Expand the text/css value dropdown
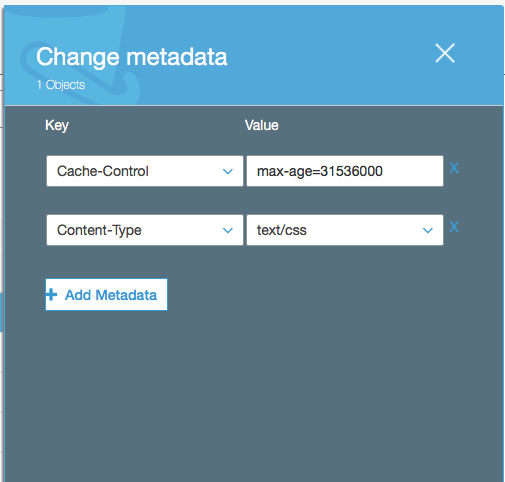505x482 pixels. [x=345, y=230]
